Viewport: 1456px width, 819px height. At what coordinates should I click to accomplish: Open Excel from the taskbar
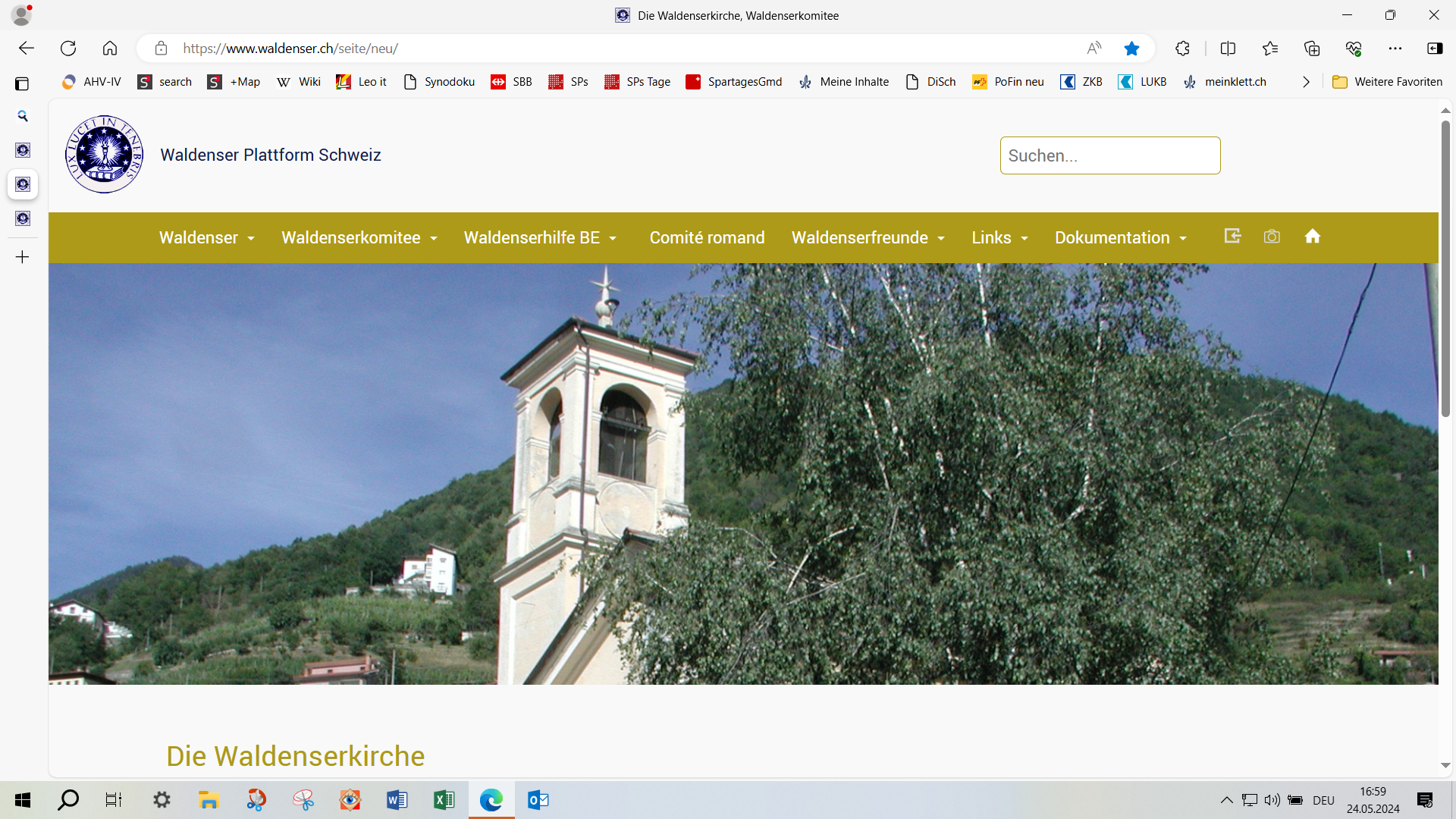click(x=444, y=800)
